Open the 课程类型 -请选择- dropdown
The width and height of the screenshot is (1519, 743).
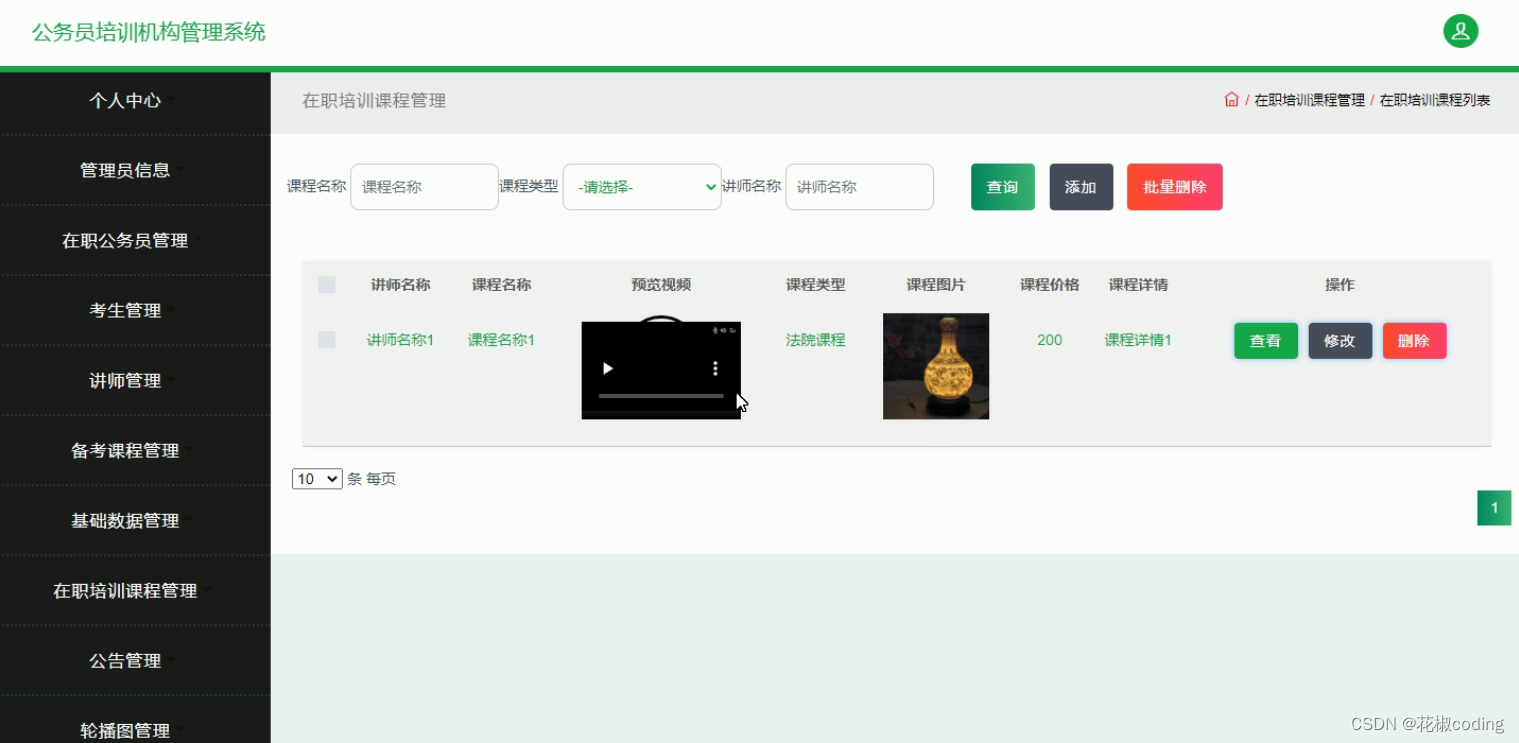[x=641, y=187]
